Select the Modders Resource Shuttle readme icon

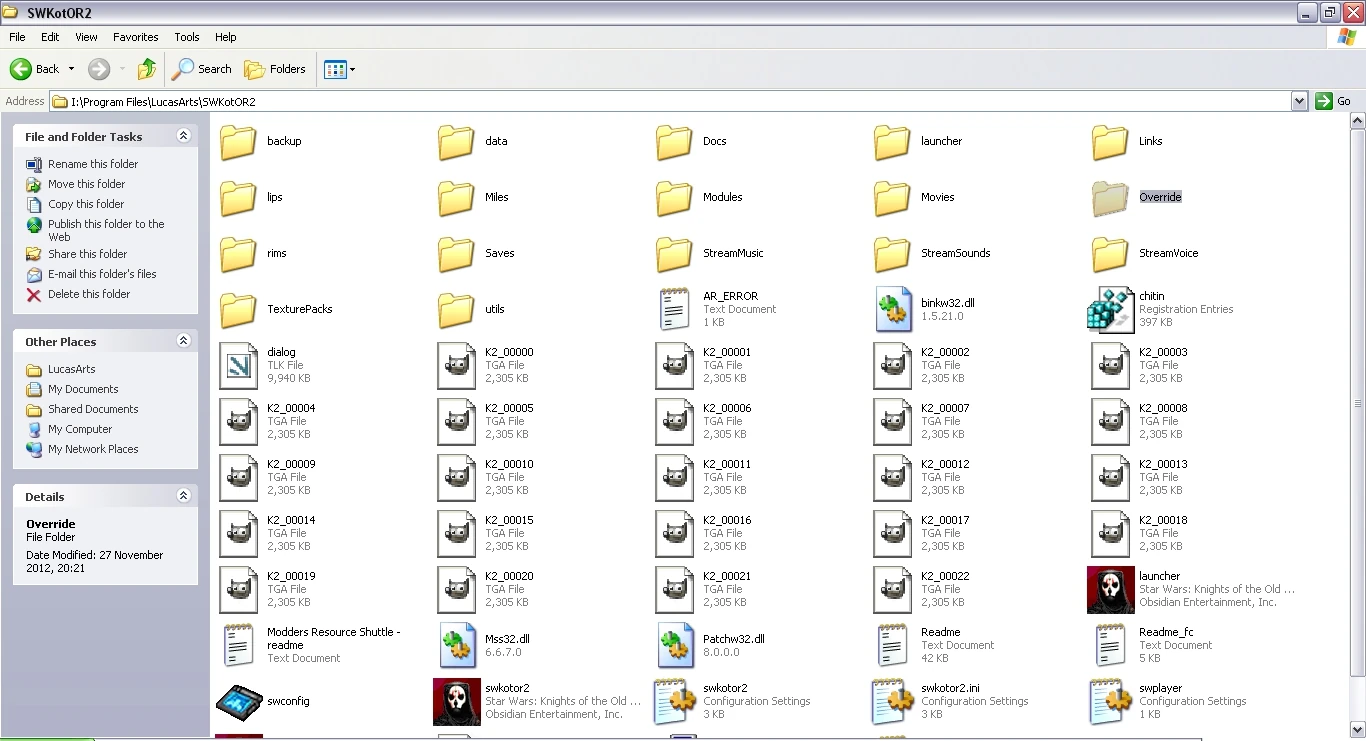click(x=238, y=646)
